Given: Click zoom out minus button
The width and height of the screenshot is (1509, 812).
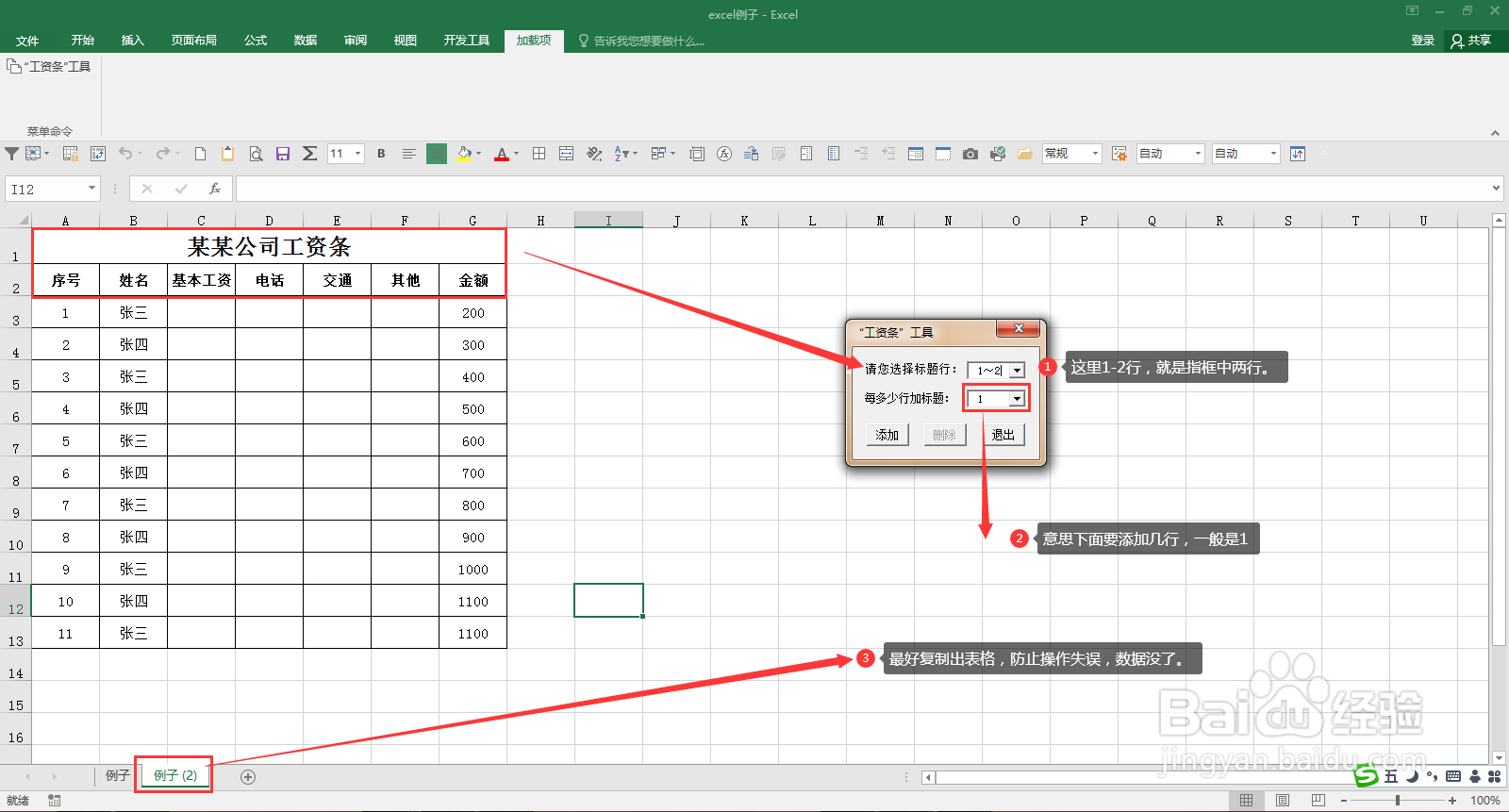Looking at the screenshot, I should tap(1344, 801).
